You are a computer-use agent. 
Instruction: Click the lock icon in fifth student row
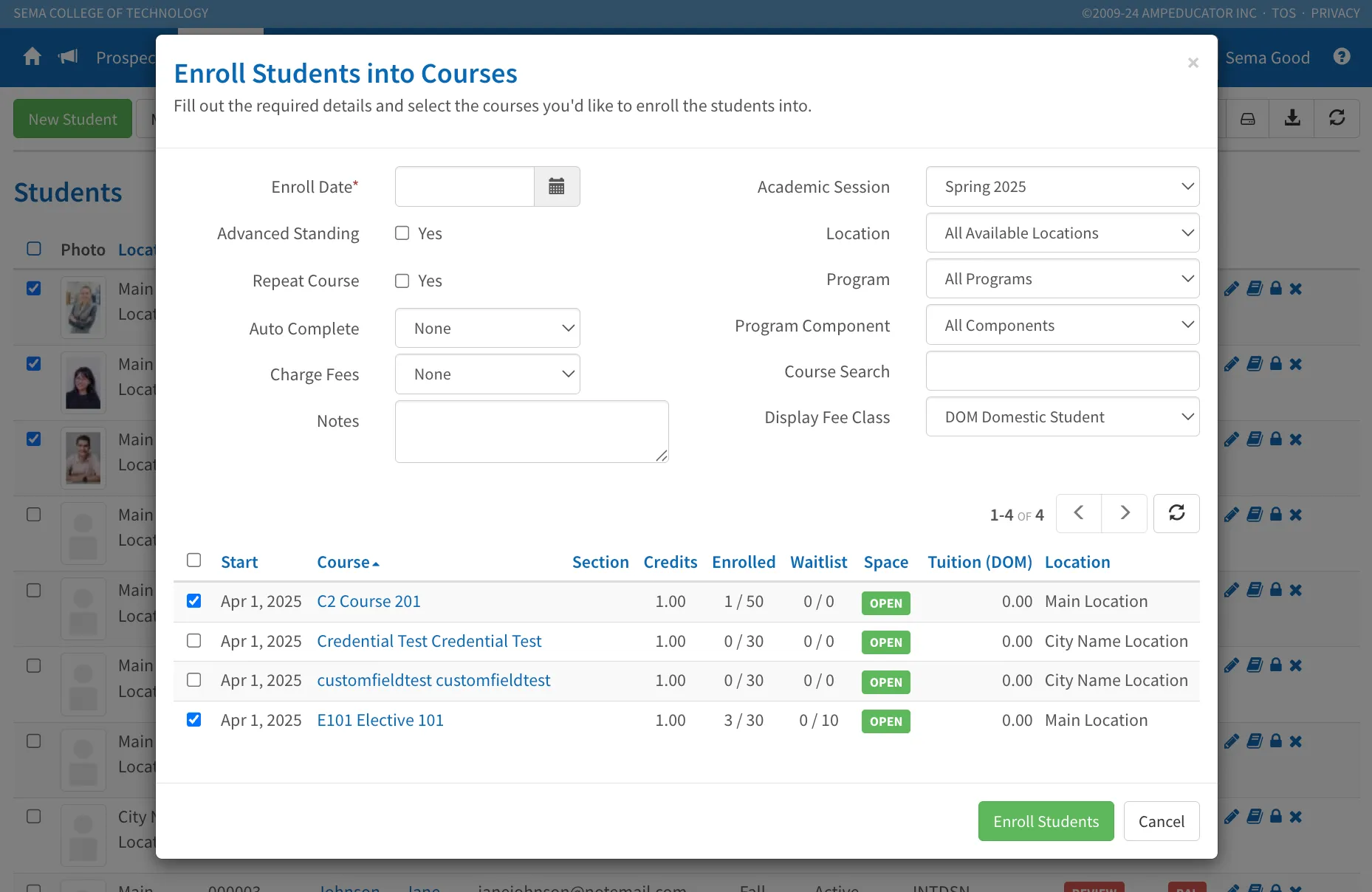[x=1275, y=590]
